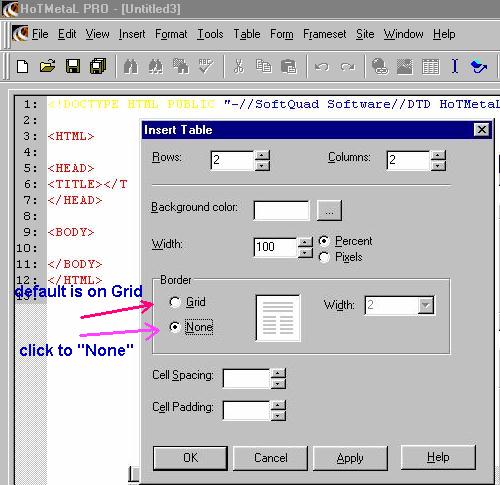Click the Save All stacked disks icon
This screenshot has height=485, width=500.
[98, 66]
